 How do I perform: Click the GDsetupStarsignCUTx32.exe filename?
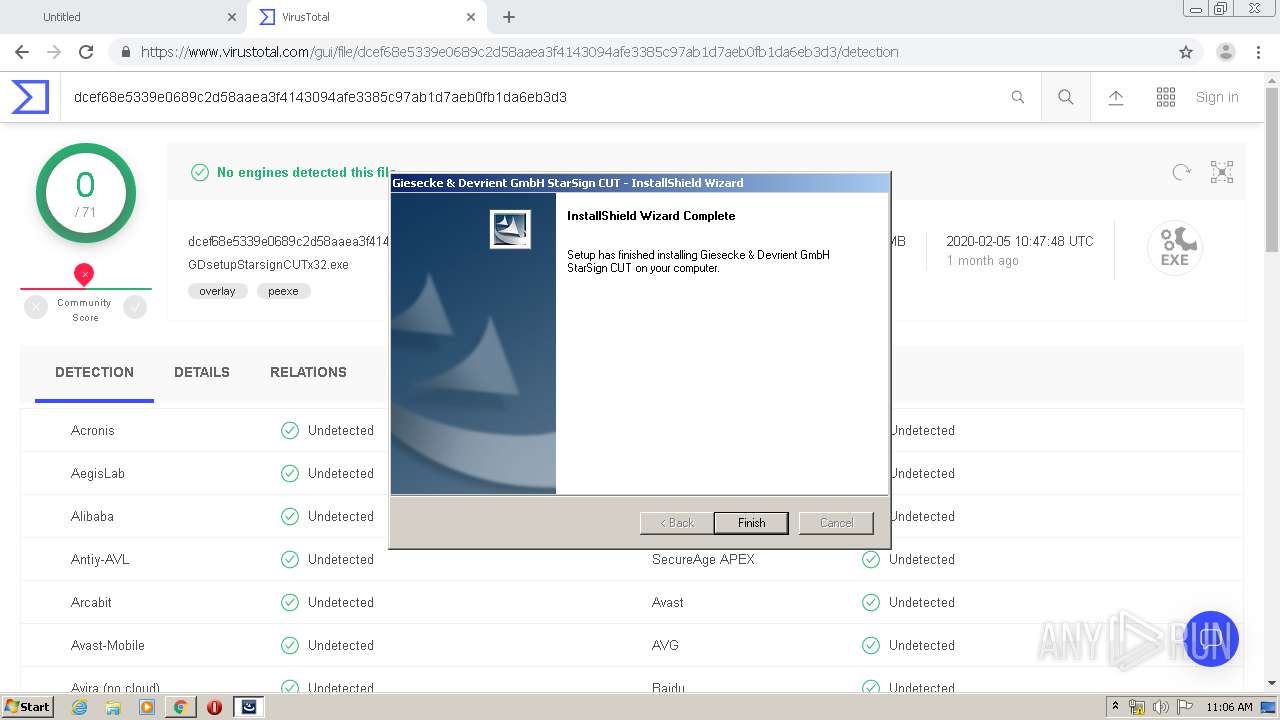268,265
